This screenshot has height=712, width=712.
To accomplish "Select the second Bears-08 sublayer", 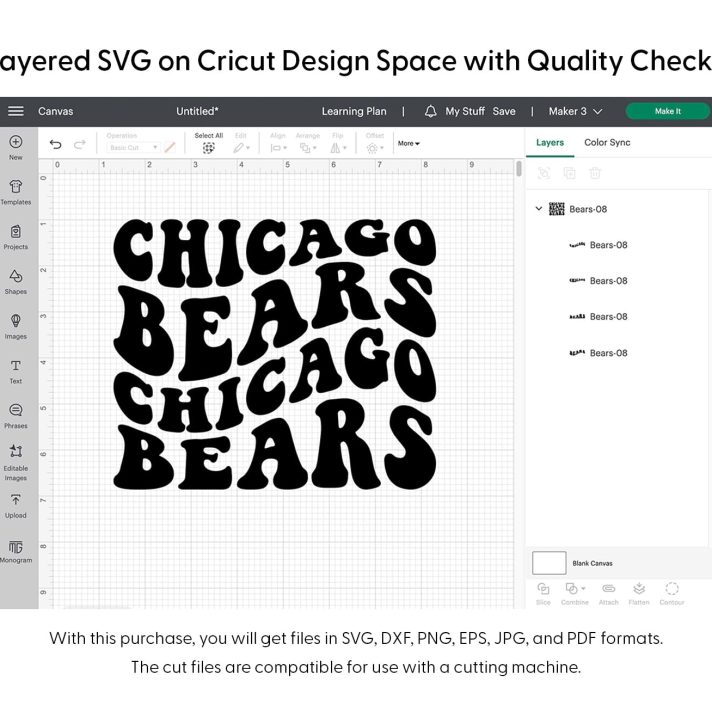I will coord(598,281).
